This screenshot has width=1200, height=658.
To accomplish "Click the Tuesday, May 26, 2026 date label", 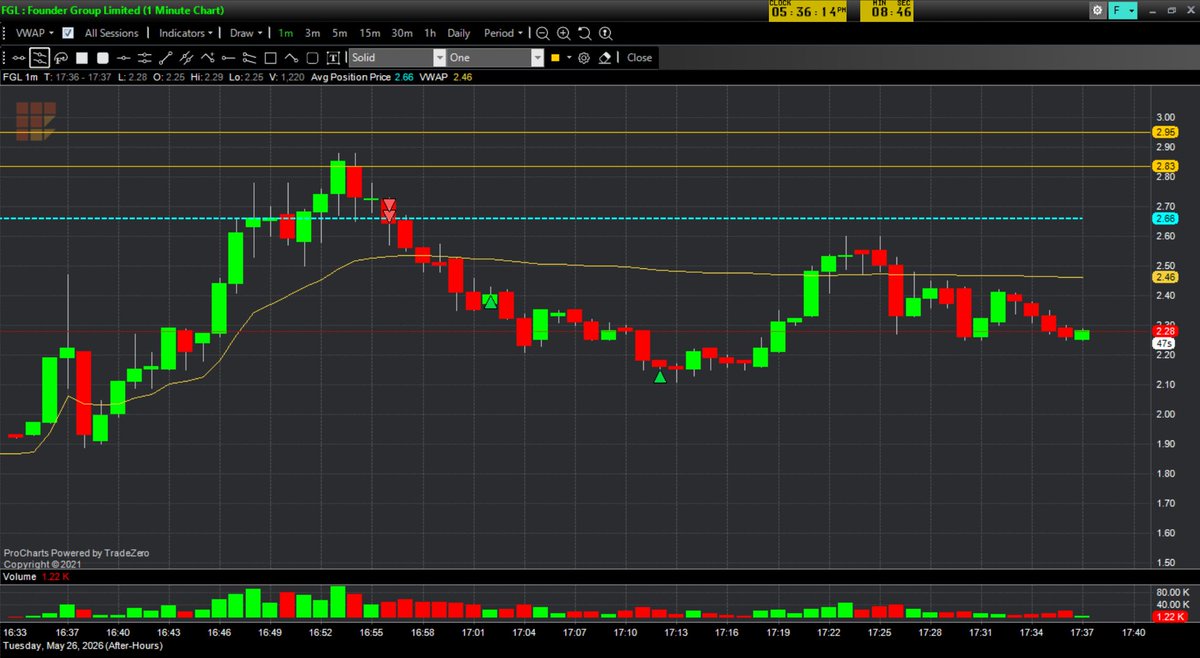I will click(83, 646).
